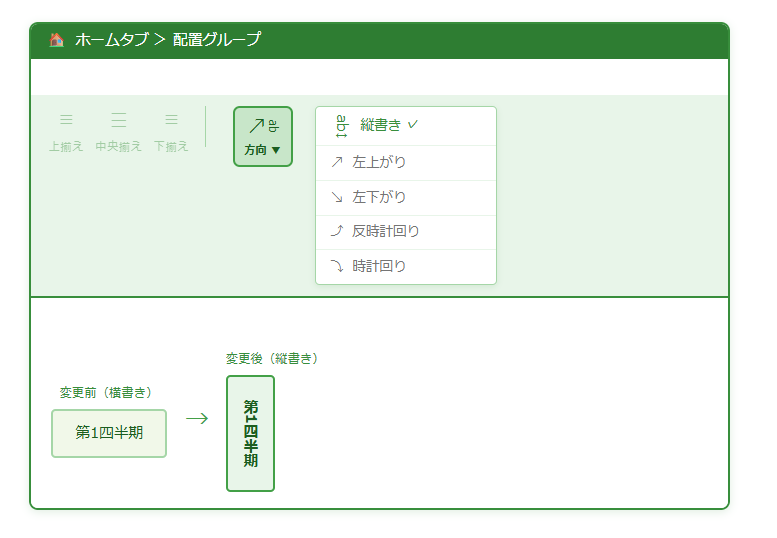Choose 左下がり from the orientation menu
The width and height of the screenshot is (777, 538).
coord(379,197)
